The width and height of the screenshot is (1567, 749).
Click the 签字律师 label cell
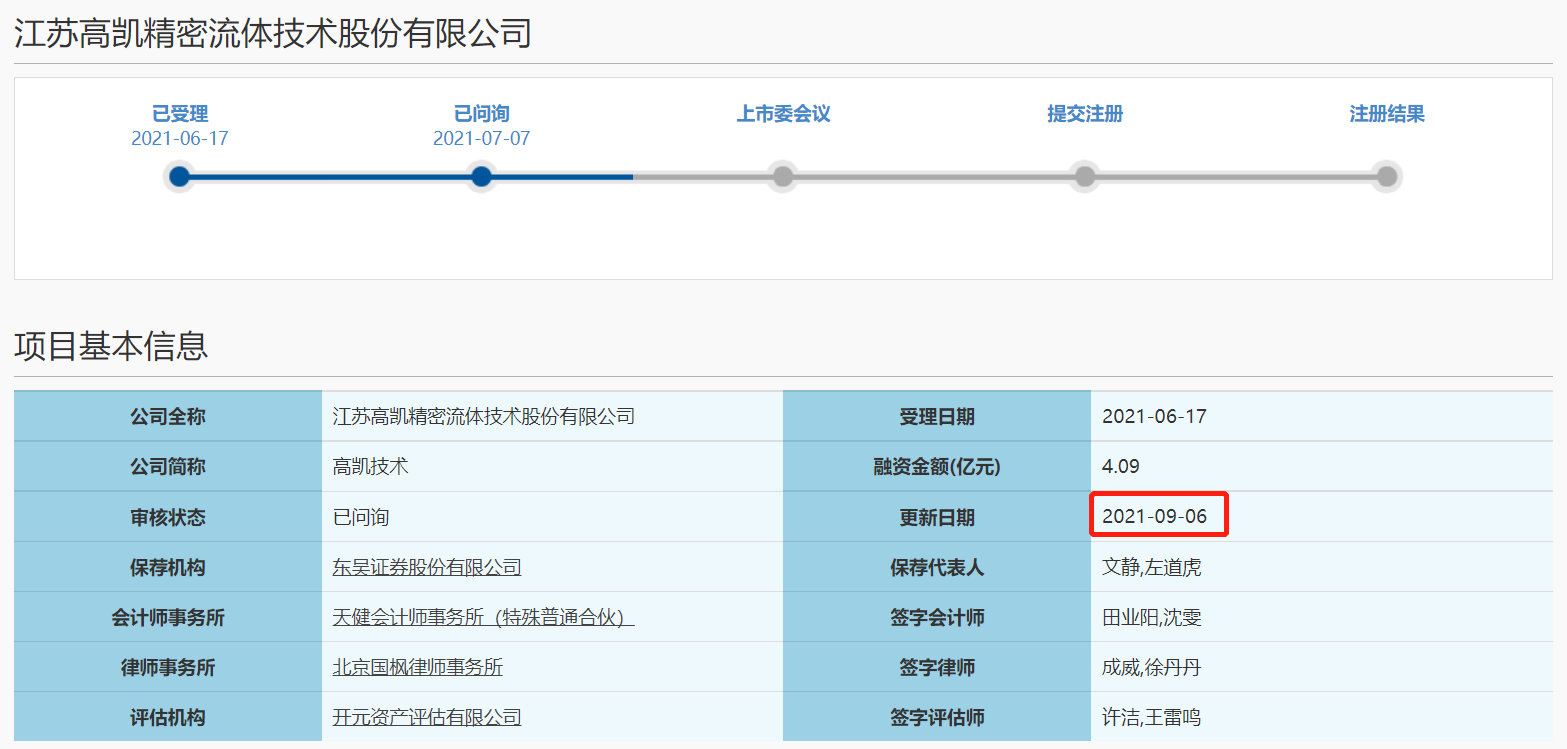point(937,667)
